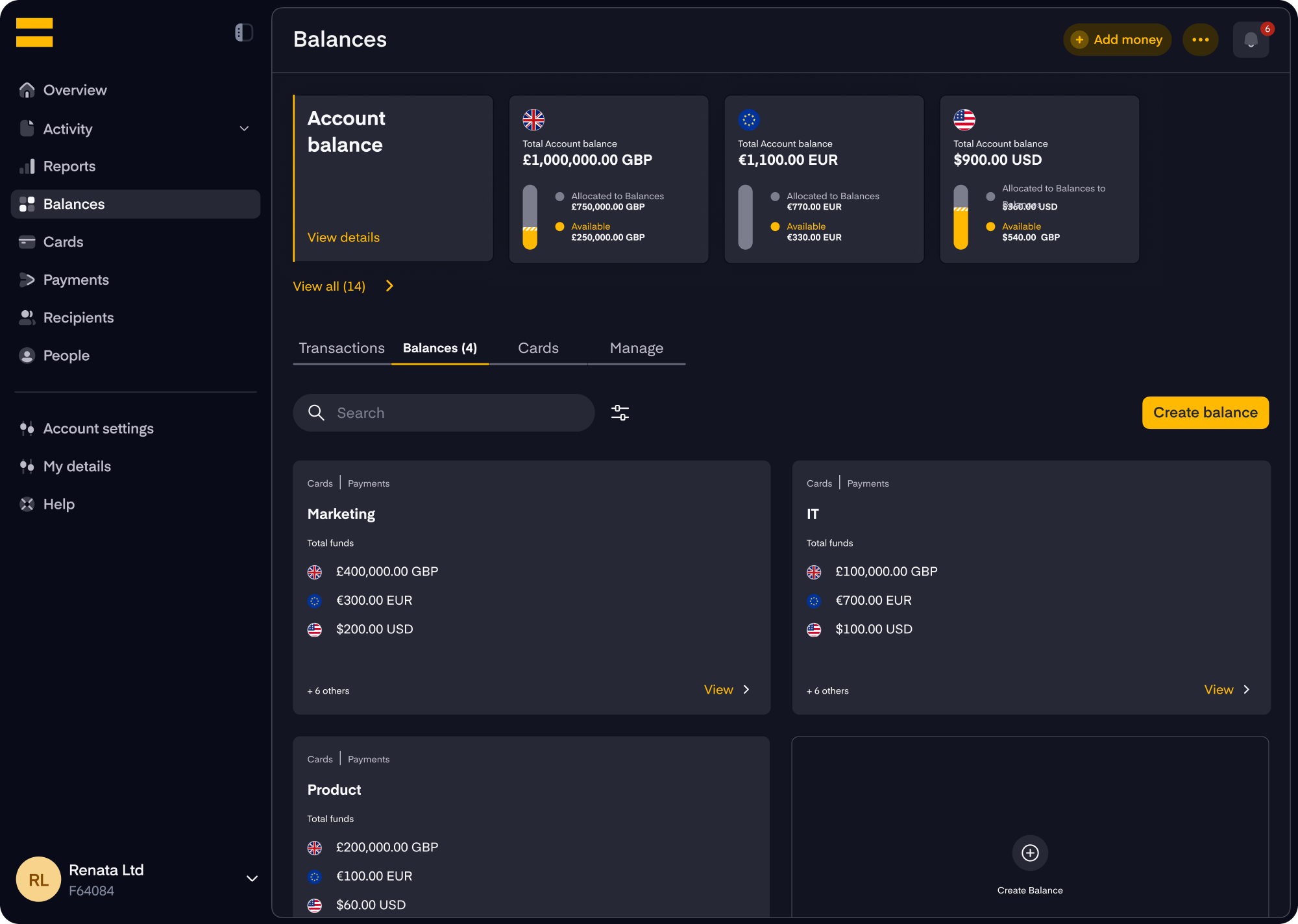Click the Recipients icon in the sidebar
Viewport: 1298px width, 924px height.
click(x=27, y=317)
